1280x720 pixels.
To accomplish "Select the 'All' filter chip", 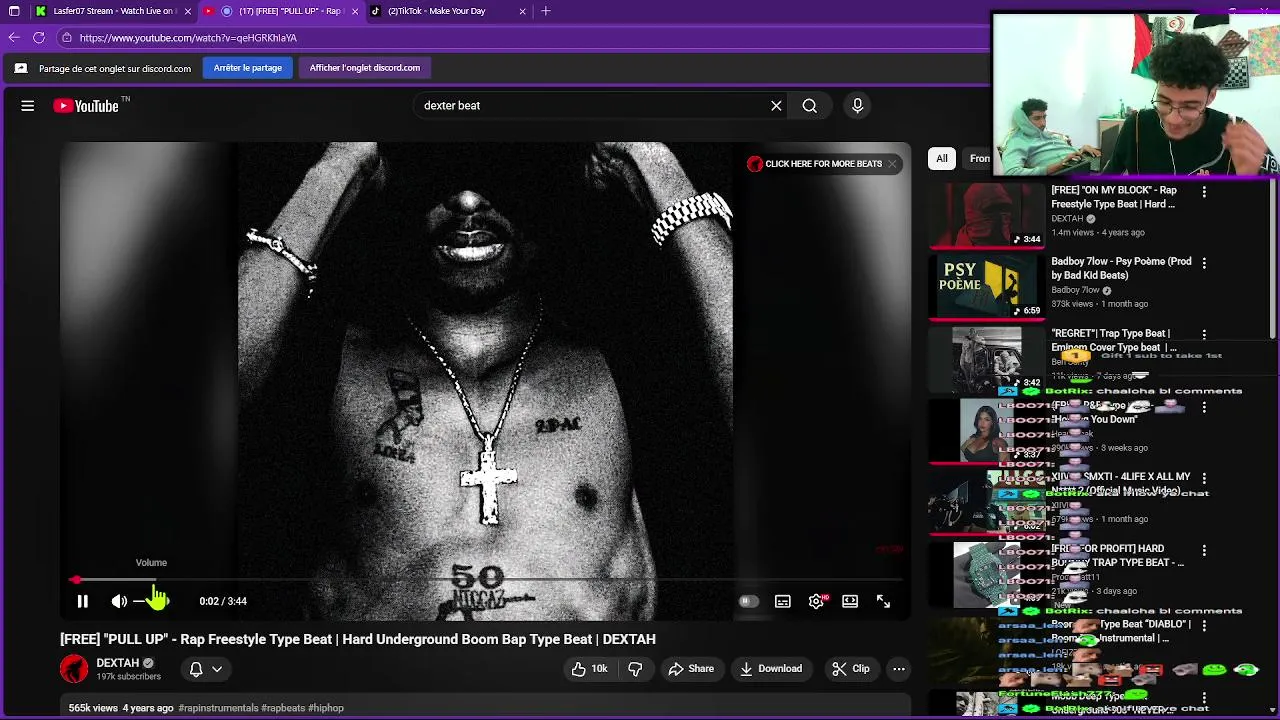I will 942,158.
